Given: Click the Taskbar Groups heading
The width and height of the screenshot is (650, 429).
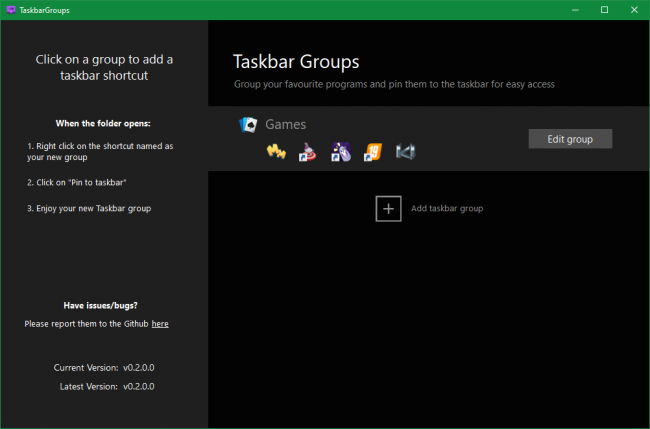Looking at the screenshot, I should coord(296,62).
